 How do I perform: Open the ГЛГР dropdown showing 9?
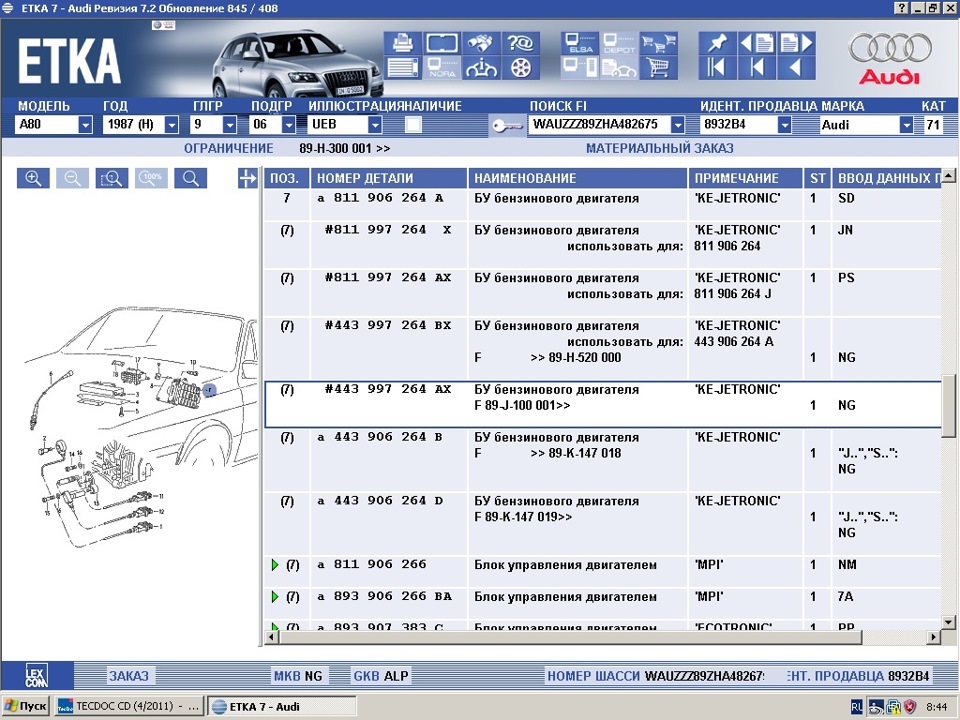(x=230, y=125)
